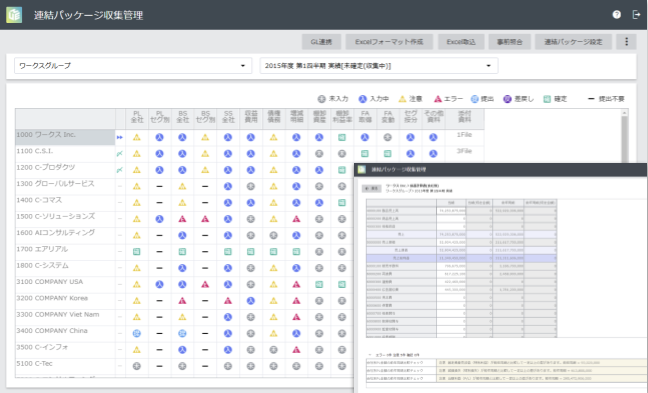Click BS全社 submitted icon for 3400 COMPANY China
The width and height of the screenshot is (648, 393).
click(182, 333)
